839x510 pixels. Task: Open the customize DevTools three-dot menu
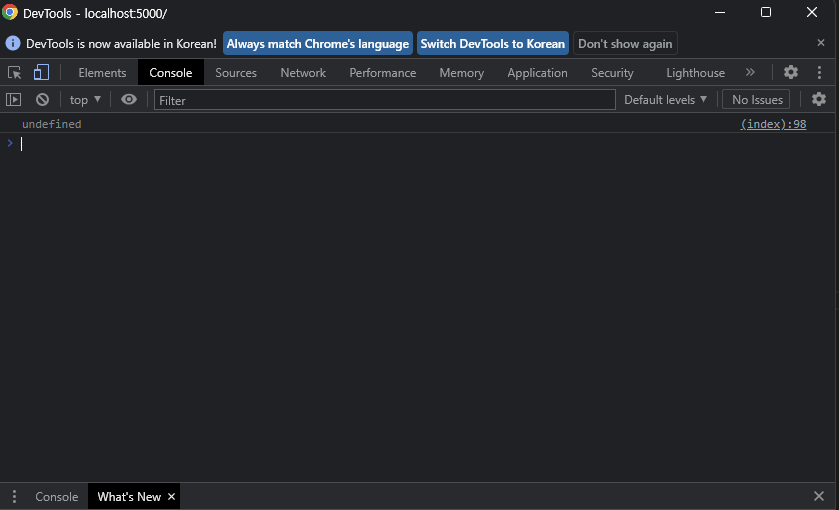point(819,72)
